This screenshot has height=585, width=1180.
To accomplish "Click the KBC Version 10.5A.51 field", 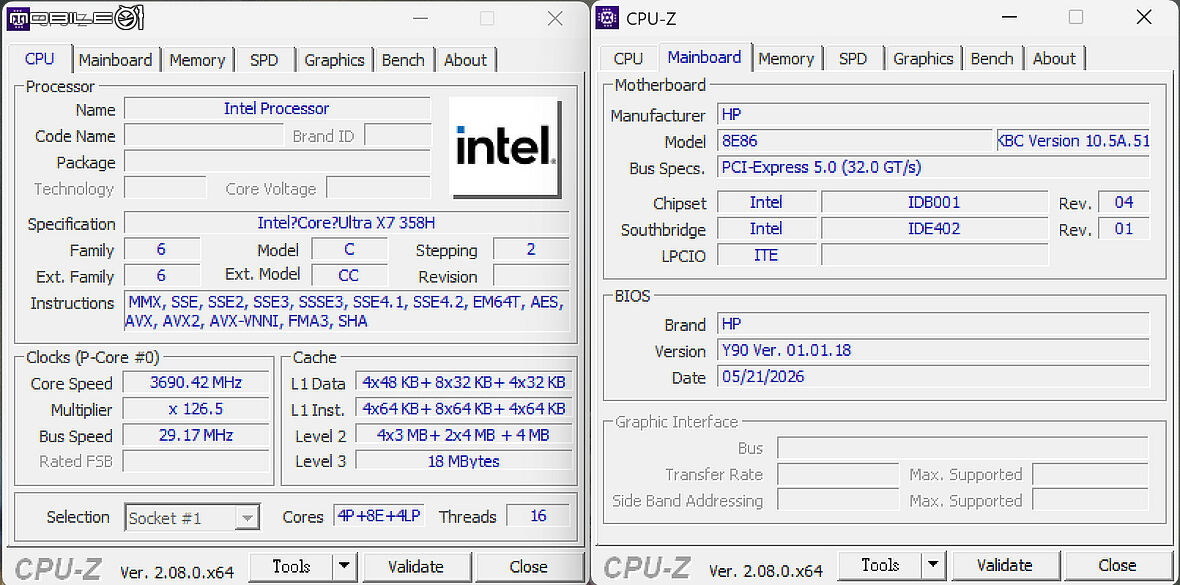I will [1073, 141].
